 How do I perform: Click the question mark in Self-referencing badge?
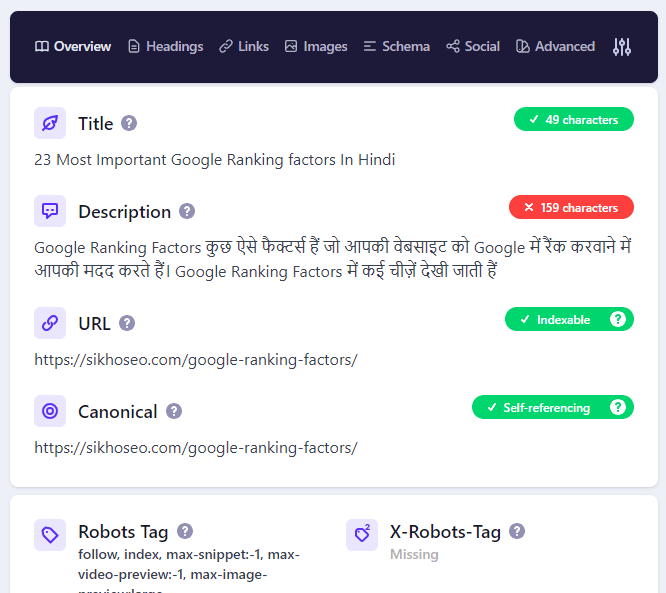[618, 407]
